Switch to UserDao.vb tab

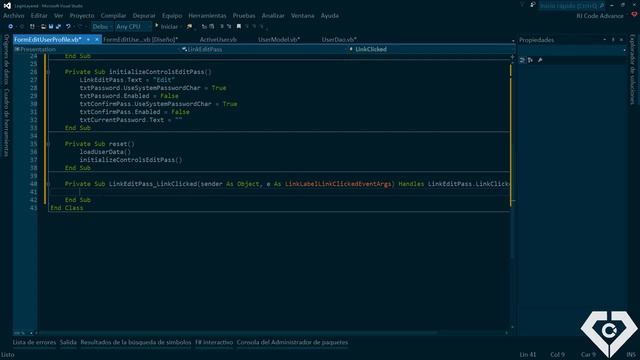coord(339,40)
